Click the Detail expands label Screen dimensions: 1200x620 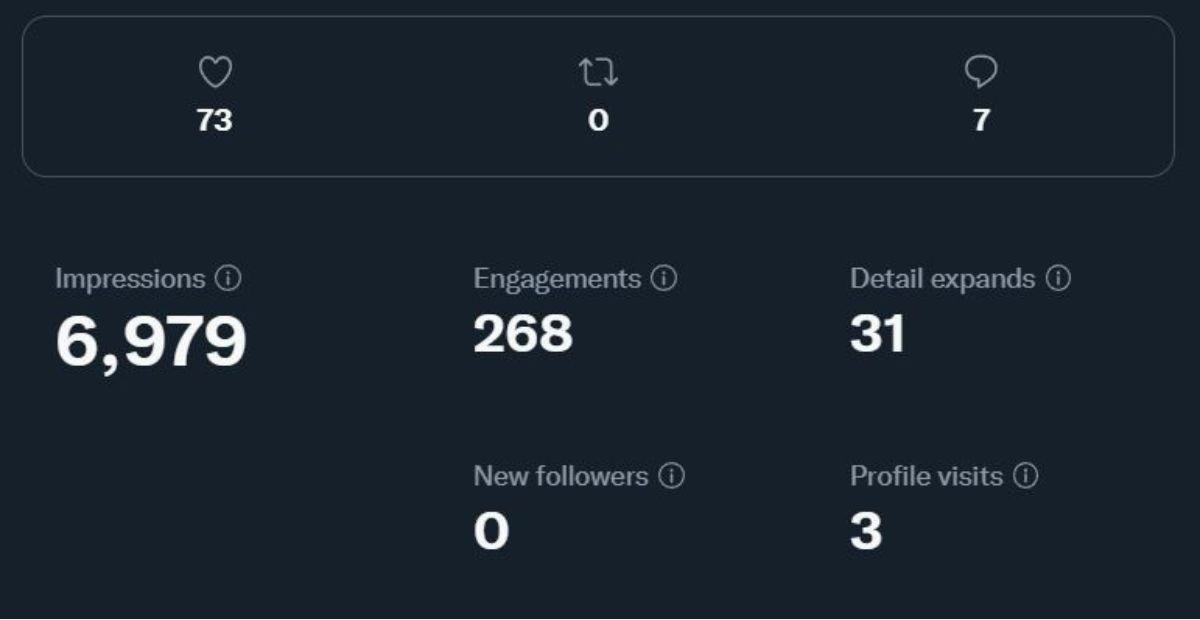coord(942,279)
